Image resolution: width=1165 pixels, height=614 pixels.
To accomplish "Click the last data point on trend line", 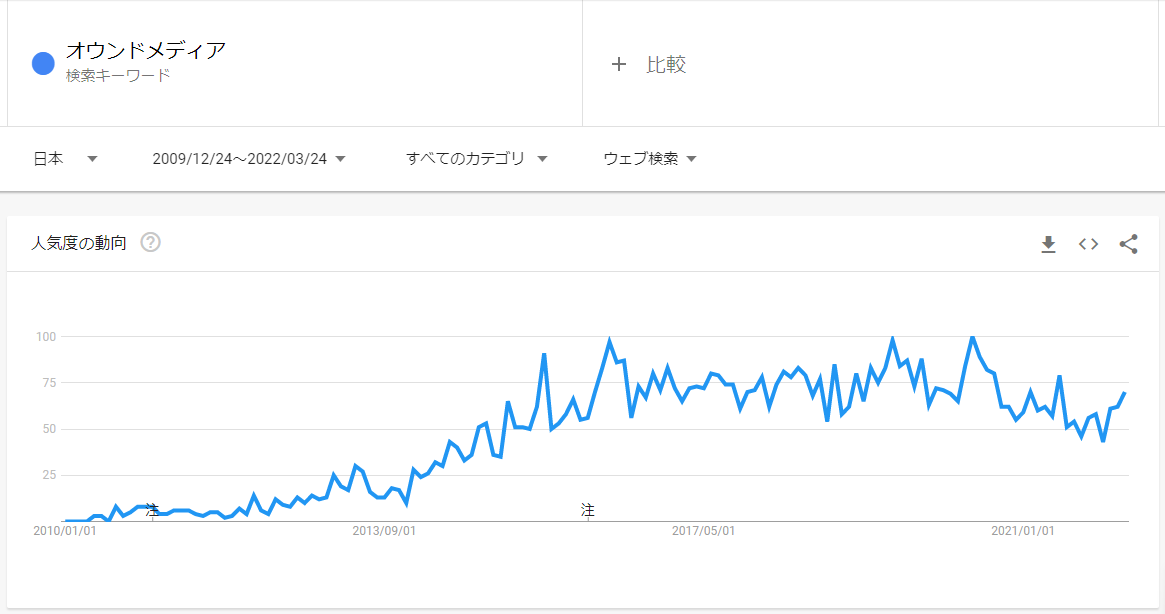I will (1125, 392).
